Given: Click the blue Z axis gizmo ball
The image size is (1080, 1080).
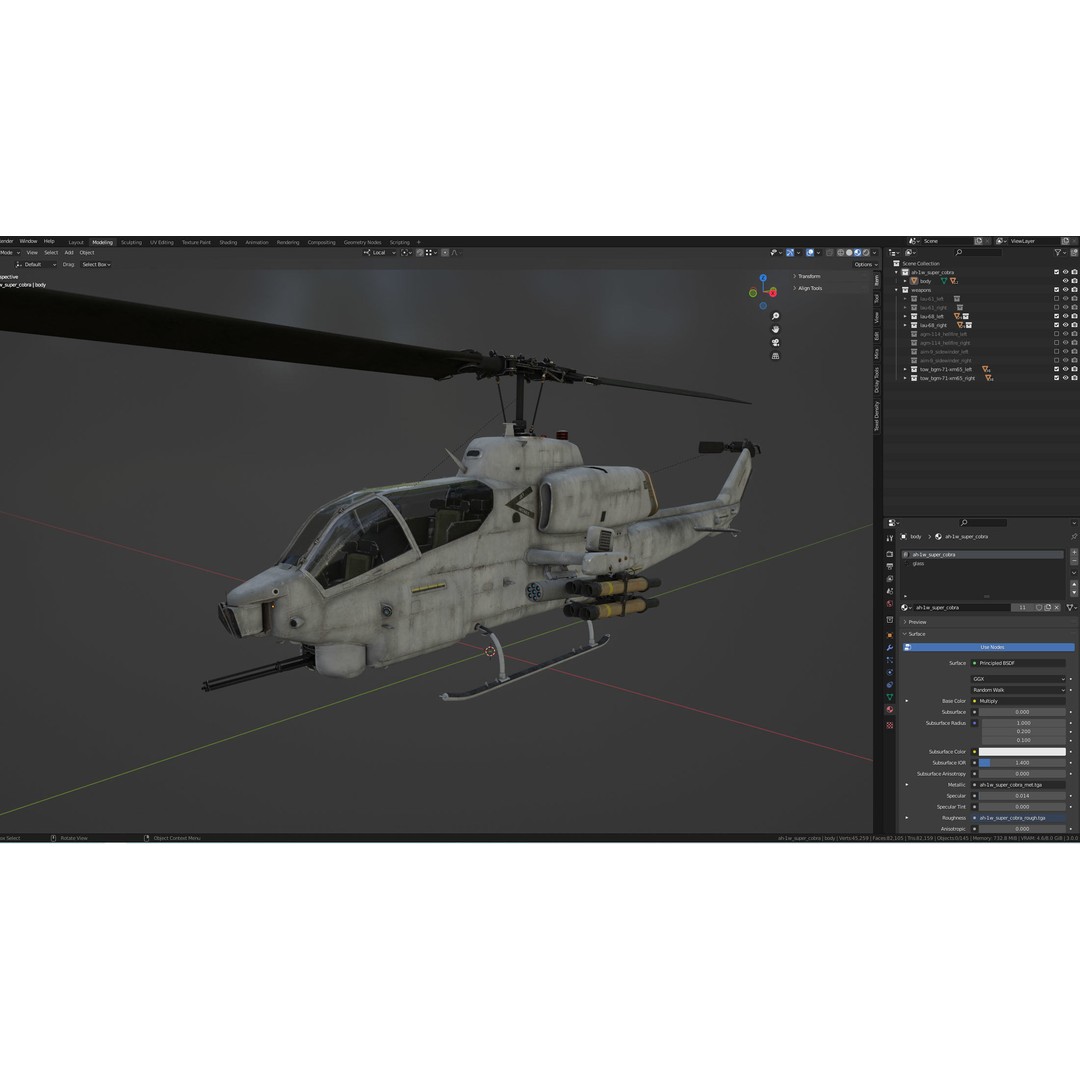Looking at the screenshot, I should pyautogui.click(x=763, y=278).
